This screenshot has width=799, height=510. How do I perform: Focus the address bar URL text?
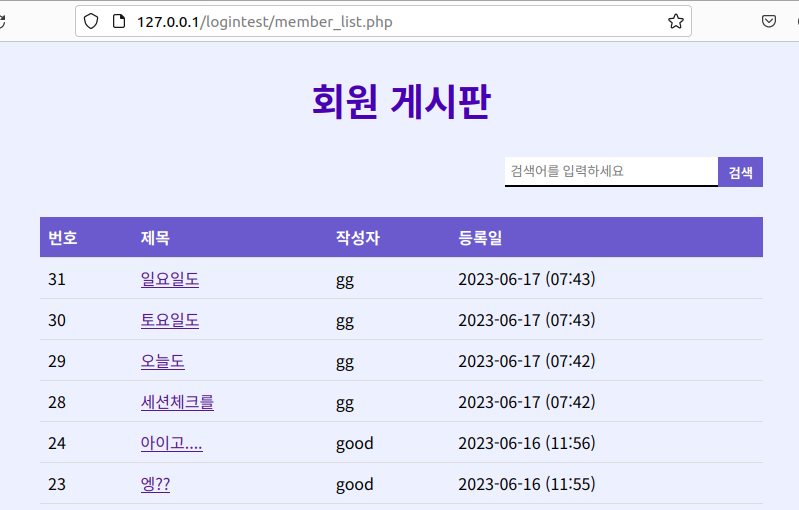(x=264, y=22)
